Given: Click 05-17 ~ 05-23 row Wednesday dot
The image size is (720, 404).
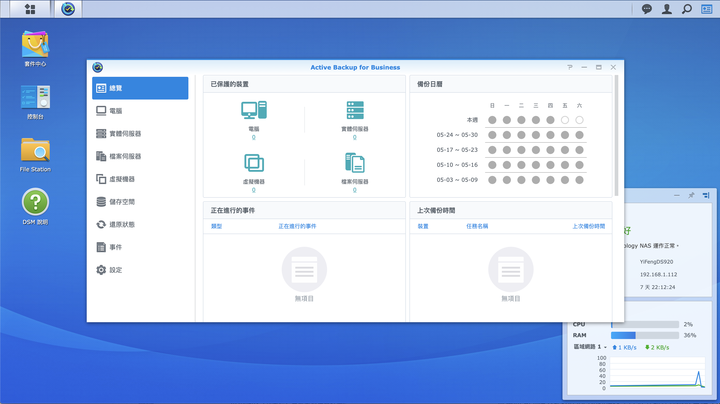Looking at the screenshot, I should pyautogui.click(x=536, y=150).
